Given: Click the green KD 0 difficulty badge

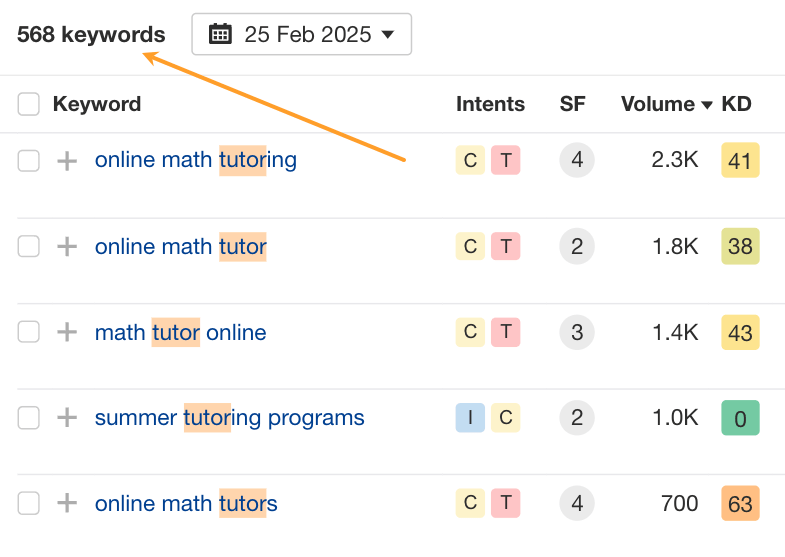Looking at the screenshot, I should (740, 418).
